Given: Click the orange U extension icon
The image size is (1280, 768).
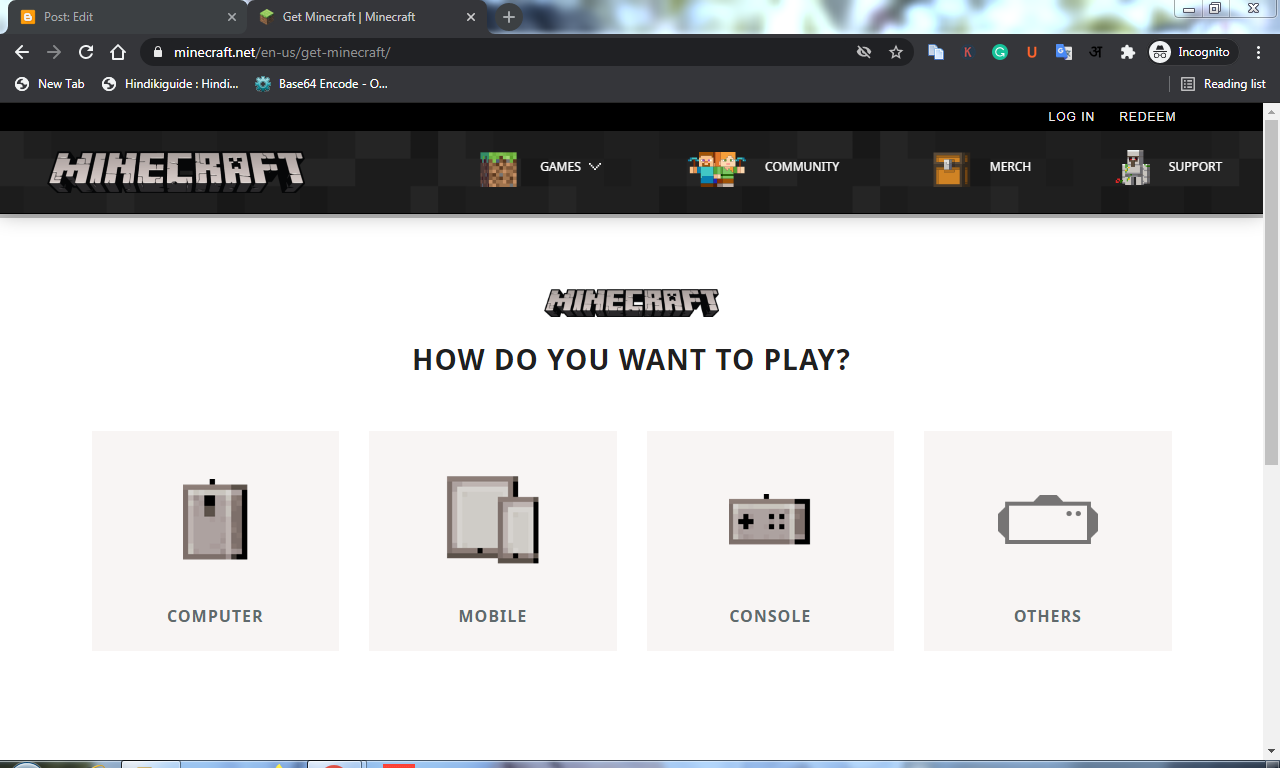Looking at the screenshot, I should tap(1032, 52).
